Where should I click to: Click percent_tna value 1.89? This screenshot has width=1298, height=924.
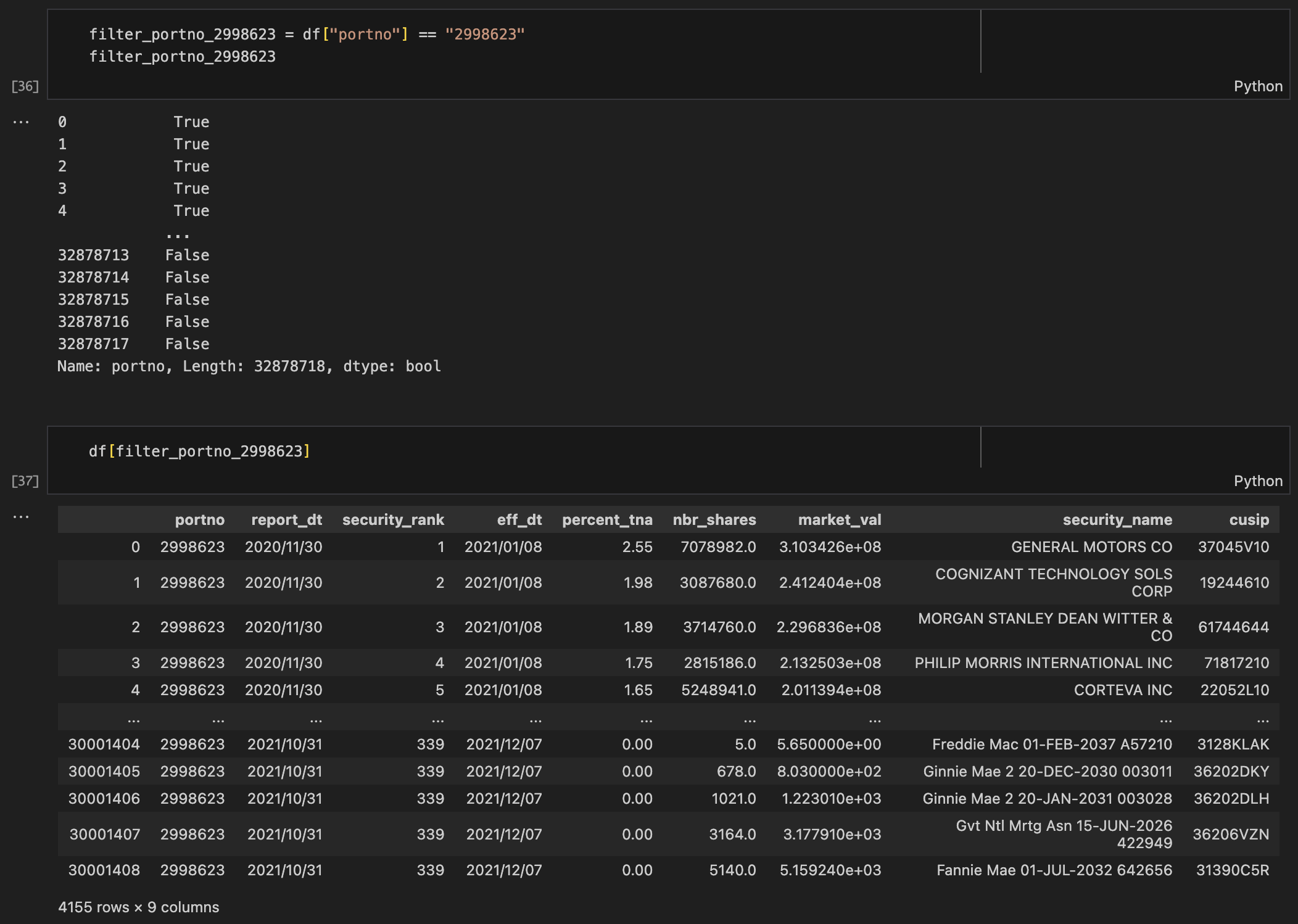coord(638,627)
